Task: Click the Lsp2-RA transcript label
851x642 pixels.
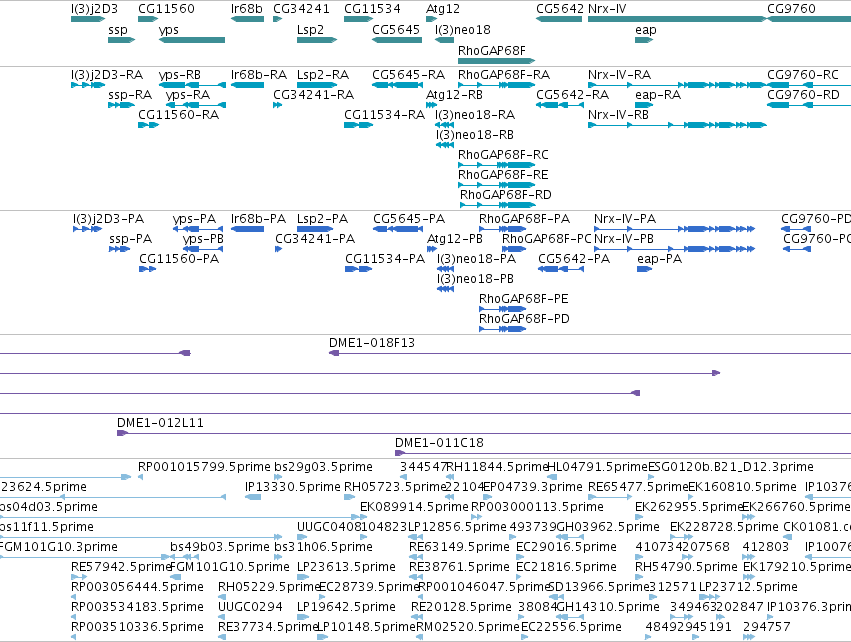Action: coord(322,75)
